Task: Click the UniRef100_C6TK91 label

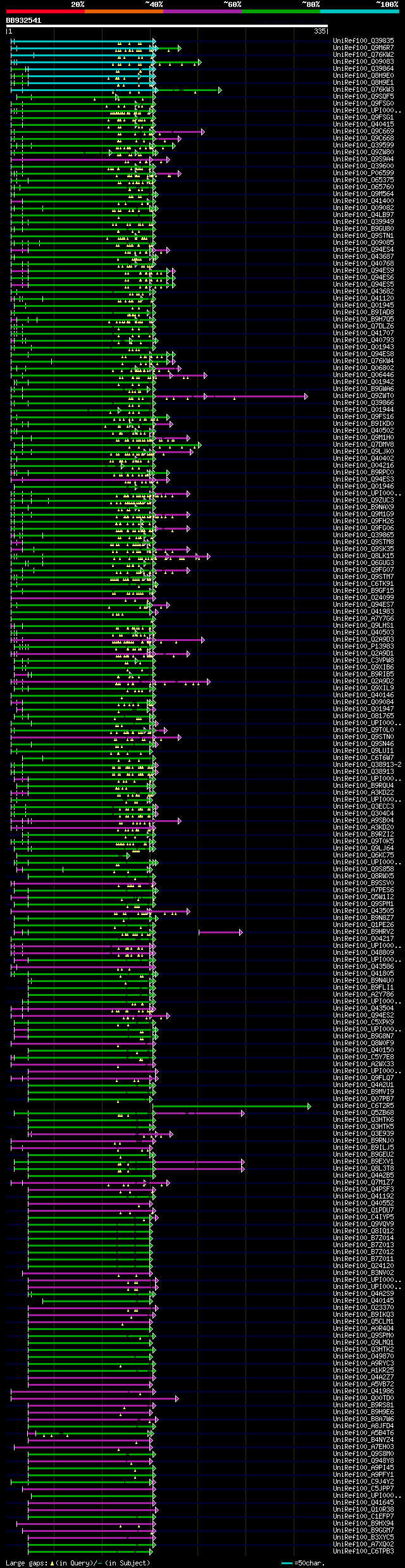Action: [363, 584]
